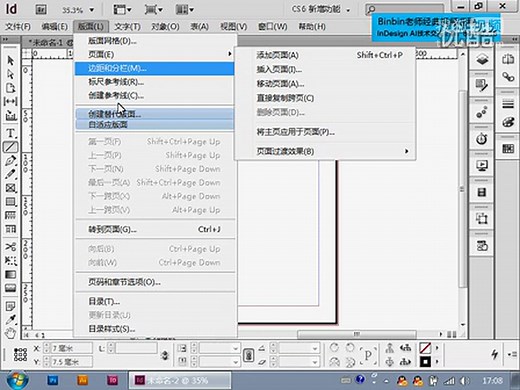Open the File menu

[18, 26]
